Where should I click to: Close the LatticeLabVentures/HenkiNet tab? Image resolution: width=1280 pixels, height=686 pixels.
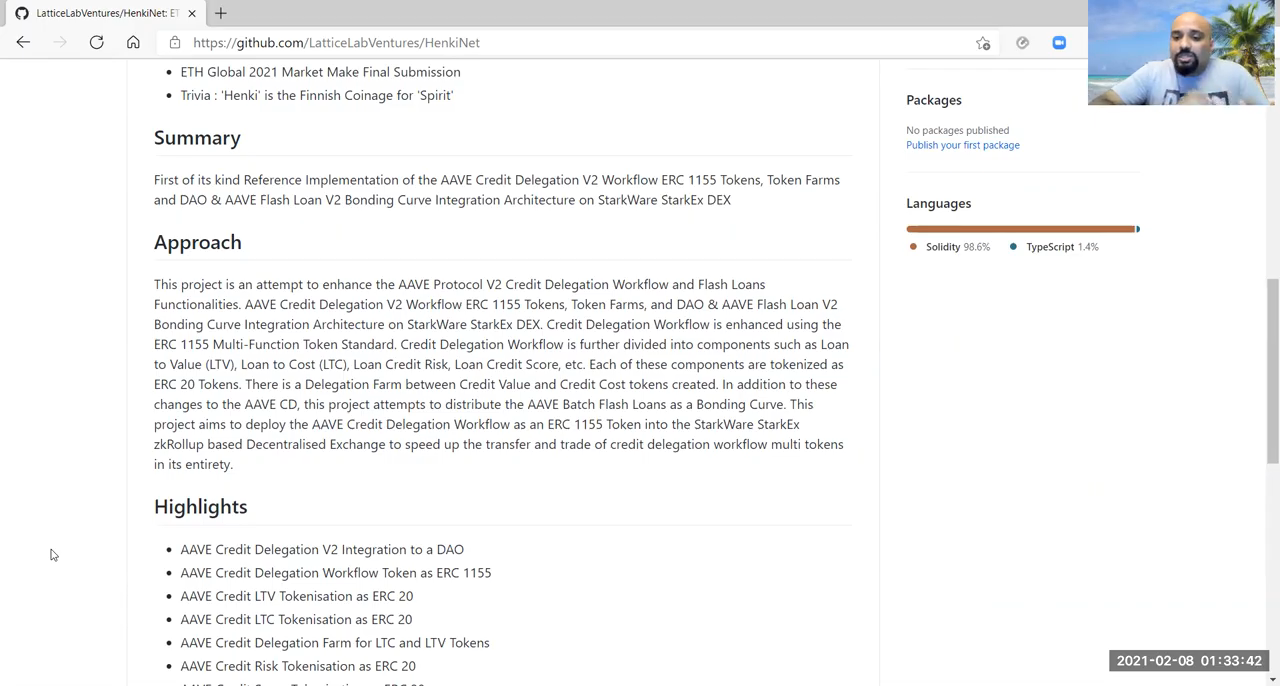click(192, 13)
